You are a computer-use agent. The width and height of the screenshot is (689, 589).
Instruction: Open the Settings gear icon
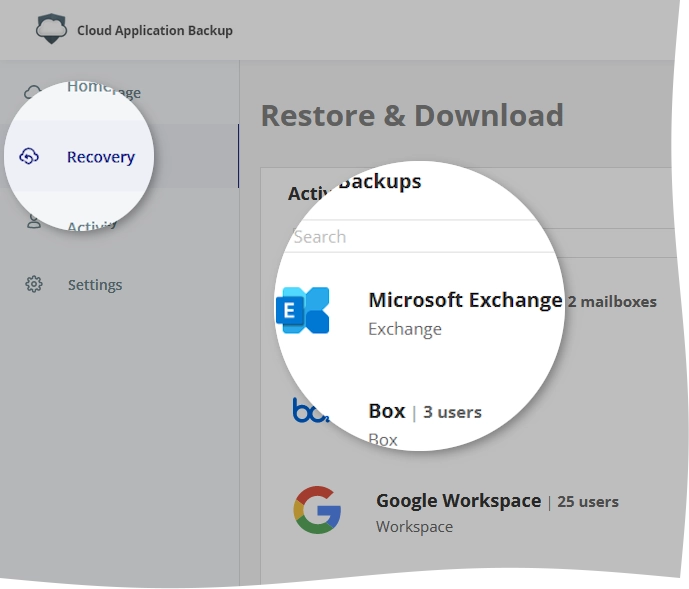pyautogui.click(x=34, y=284)
